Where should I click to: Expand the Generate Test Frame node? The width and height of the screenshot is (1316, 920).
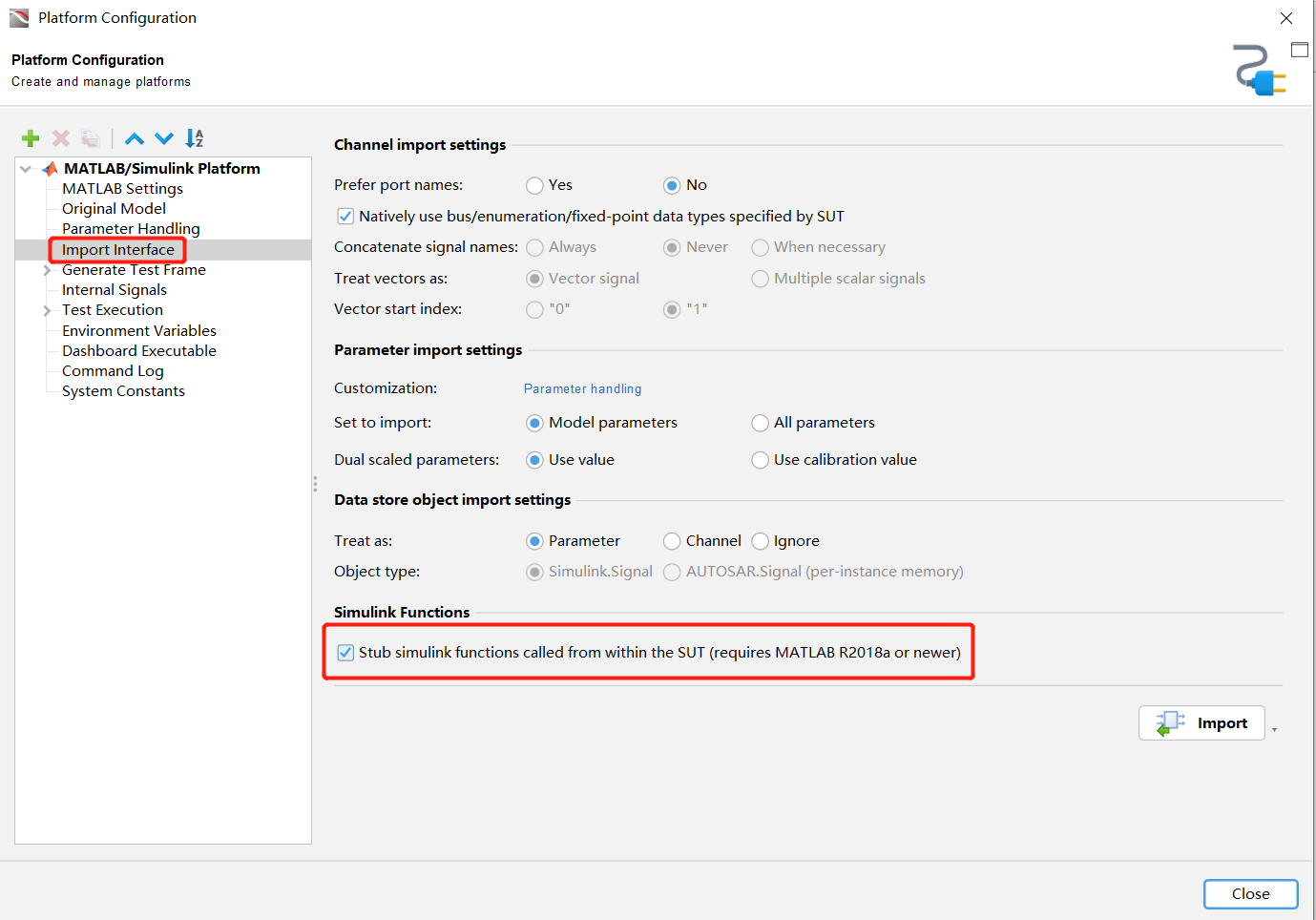tap(47, 270)
